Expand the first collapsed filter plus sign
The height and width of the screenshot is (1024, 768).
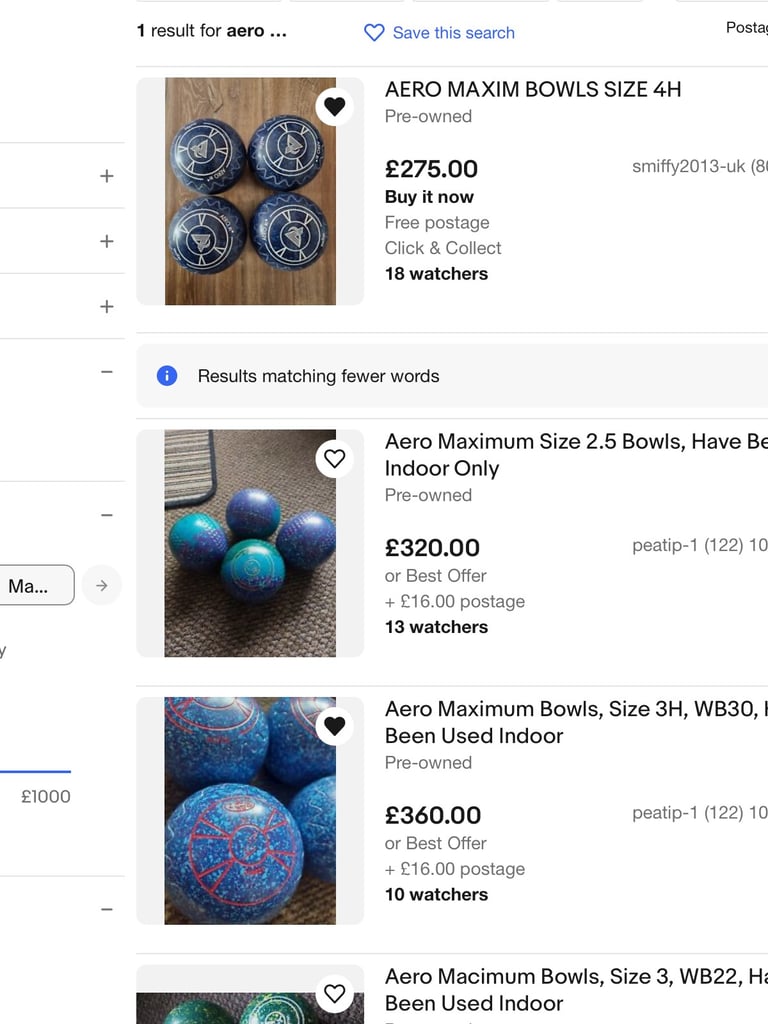coord(106,176)
